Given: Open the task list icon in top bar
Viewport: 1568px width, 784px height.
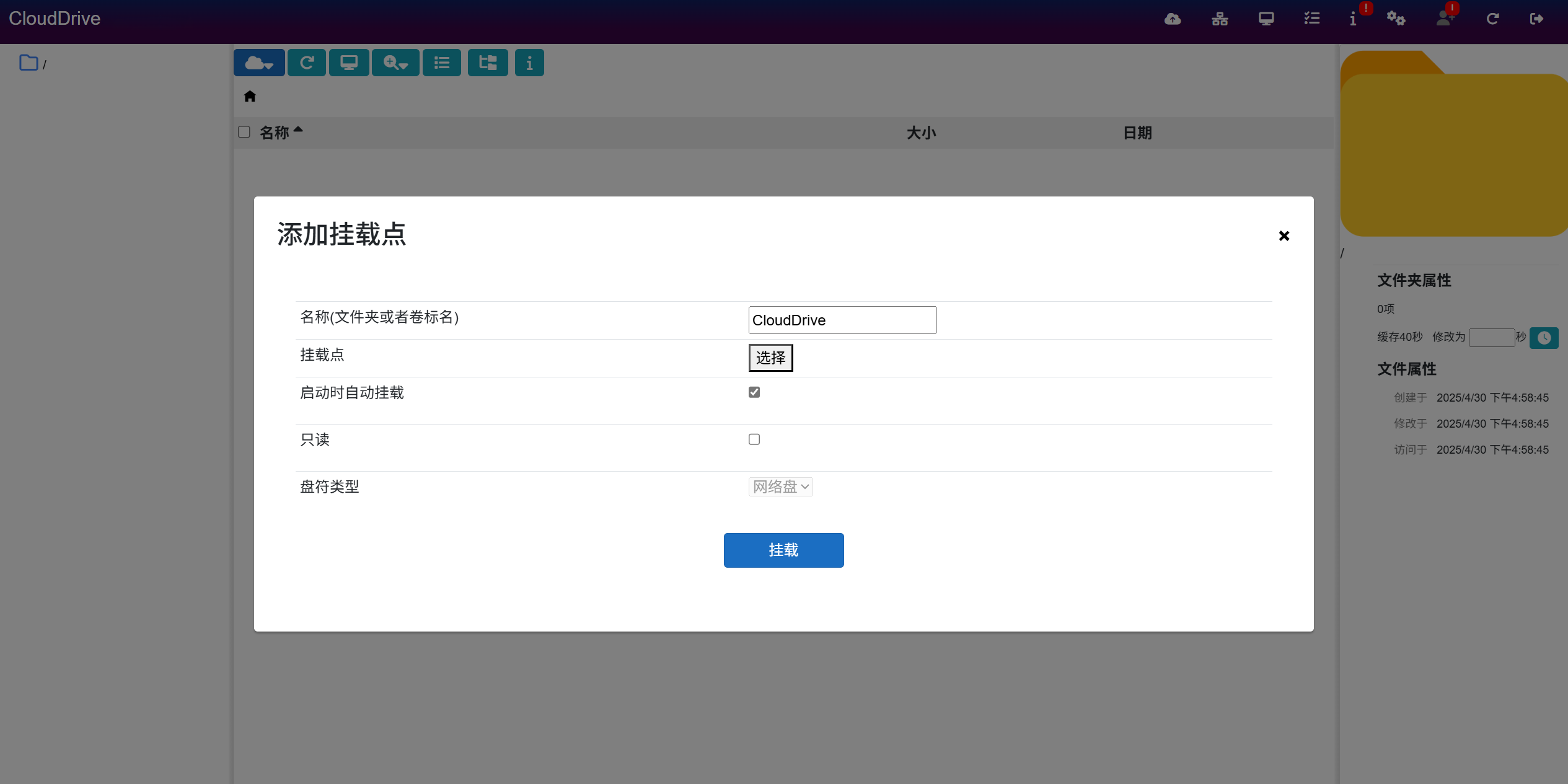Looking at the screenshot, I should [x=1312, y=19].
